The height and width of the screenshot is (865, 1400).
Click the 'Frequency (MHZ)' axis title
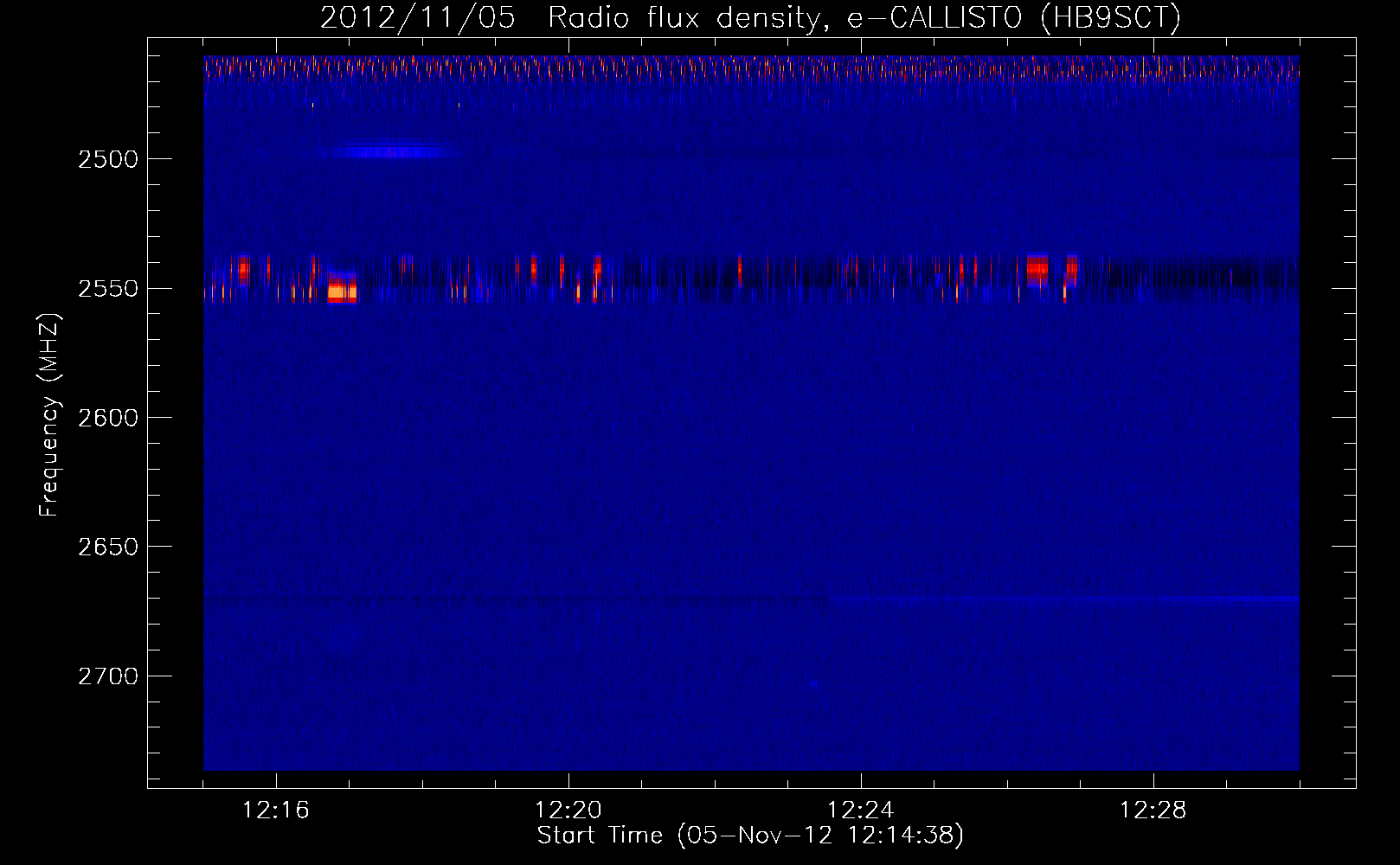click(49, 415)
